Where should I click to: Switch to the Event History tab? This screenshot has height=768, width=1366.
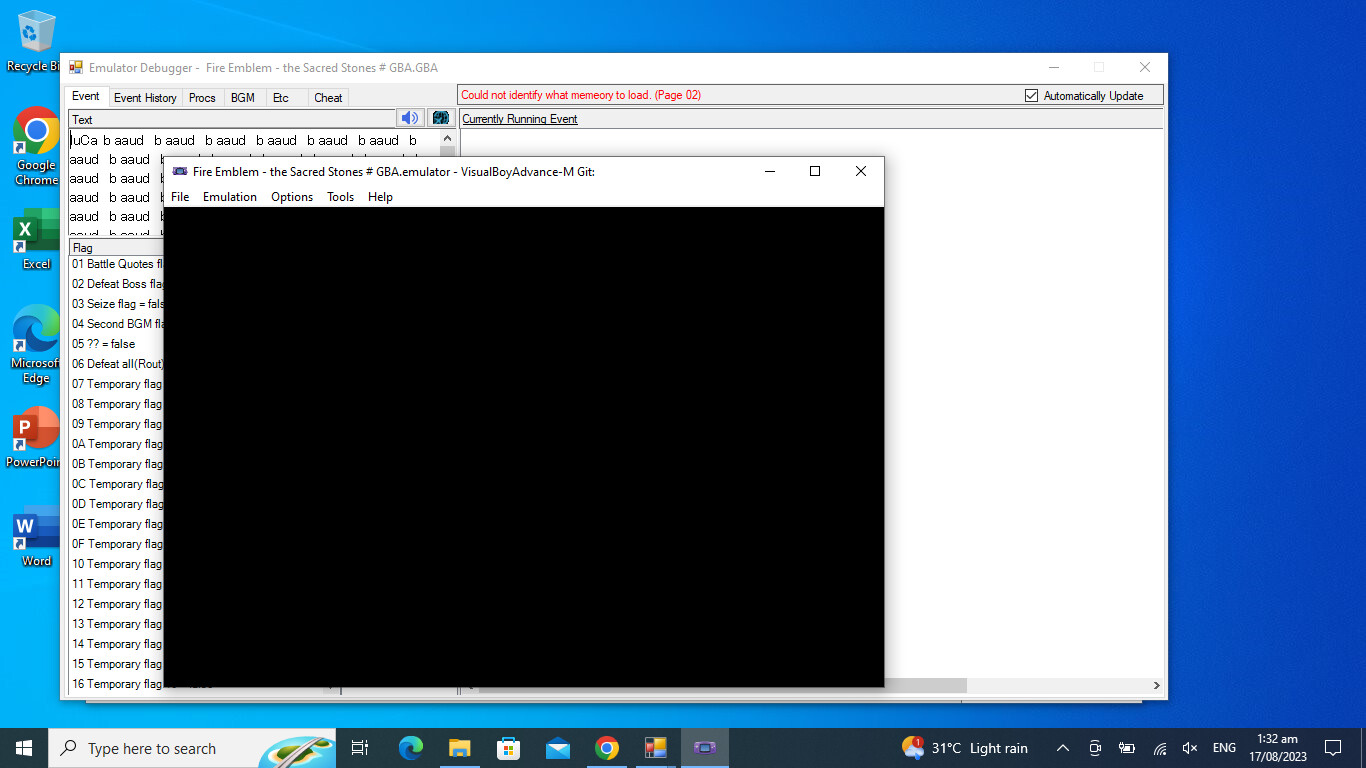tap(145, 97)
